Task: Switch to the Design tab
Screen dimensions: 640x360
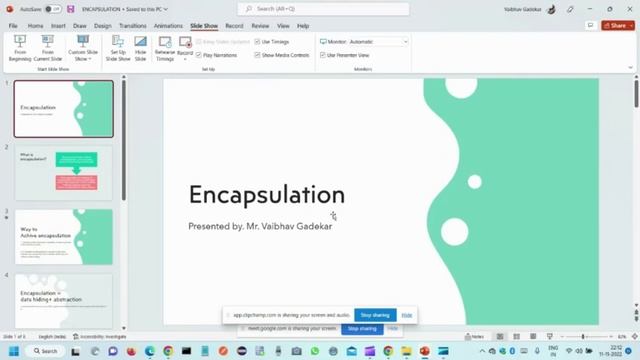Action: click(102, 26)
